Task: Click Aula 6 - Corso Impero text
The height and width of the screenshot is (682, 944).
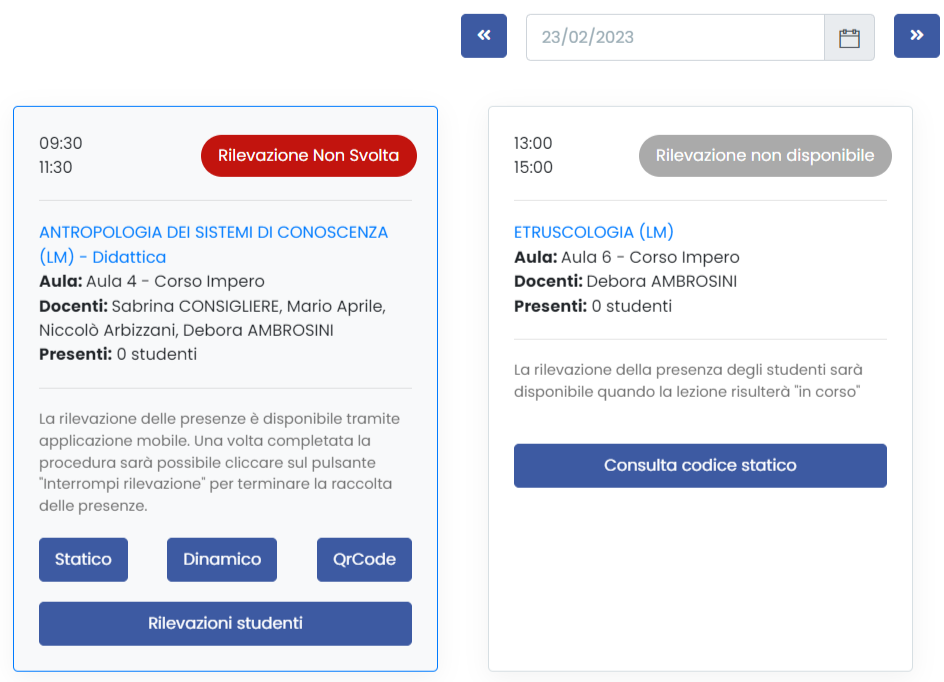Action: pyautogui.click(x=650, y=258)
